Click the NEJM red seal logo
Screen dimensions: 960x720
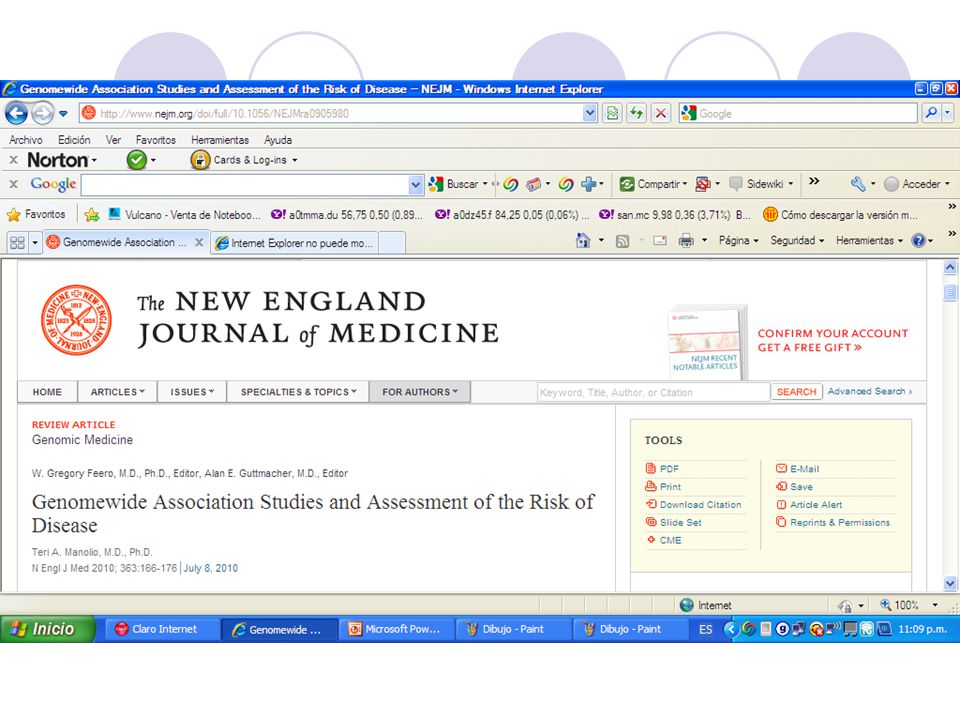pyautogui.click(x=77, y=320)
